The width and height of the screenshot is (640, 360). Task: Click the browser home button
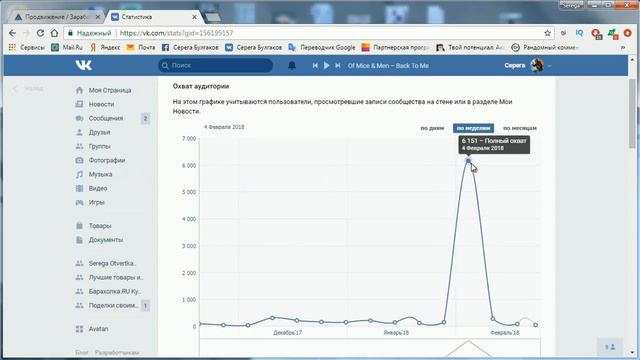[54, 33]
